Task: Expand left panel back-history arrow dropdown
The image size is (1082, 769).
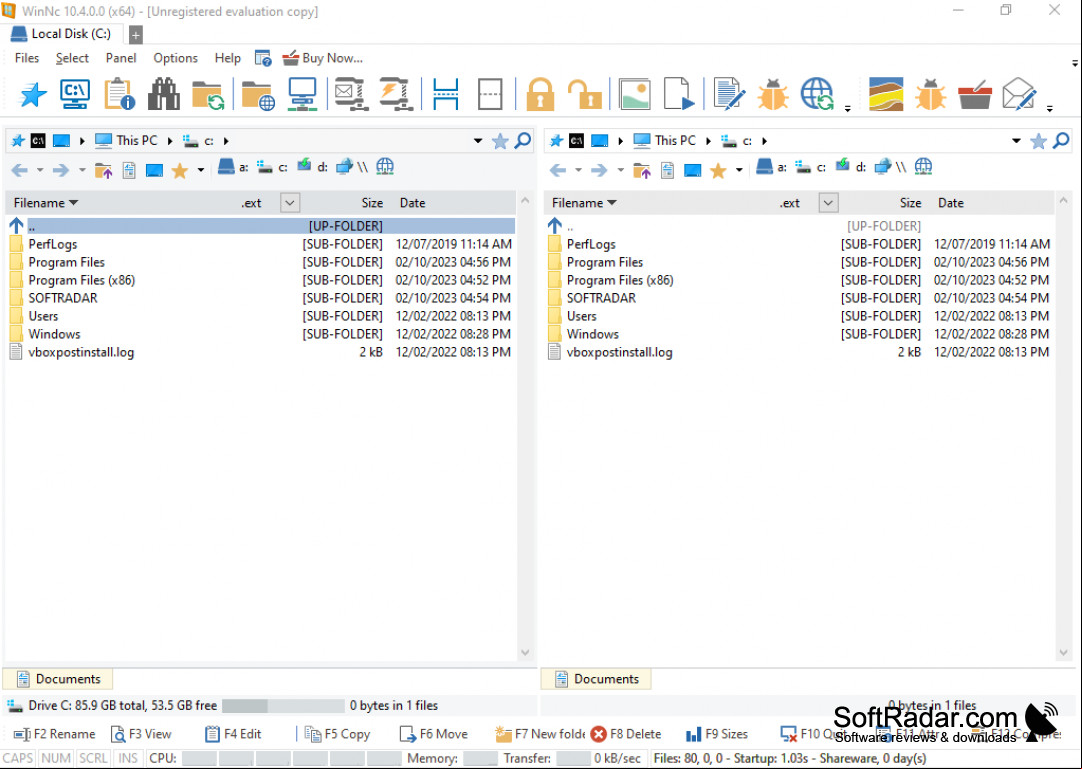Action: coord(40,170)
